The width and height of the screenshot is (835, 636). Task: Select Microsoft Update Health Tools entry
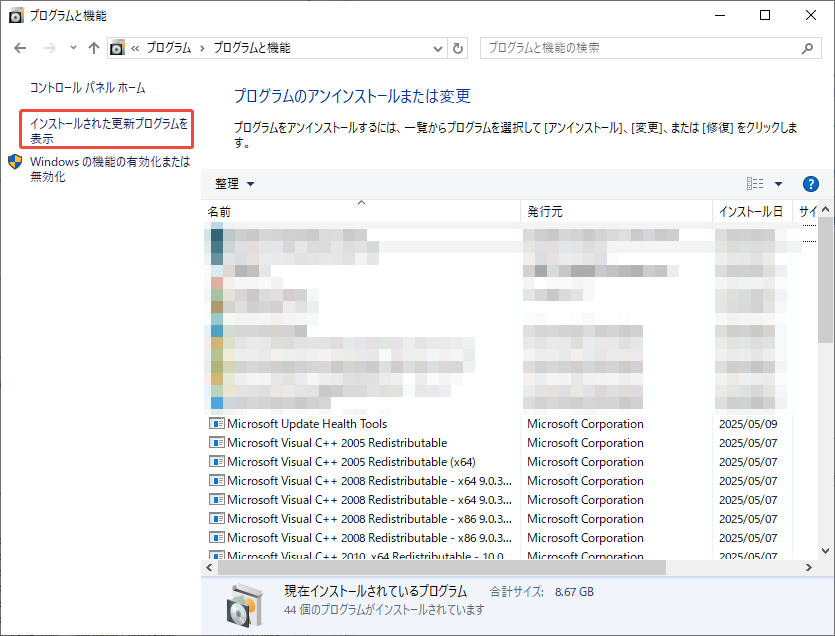[307, 424]
